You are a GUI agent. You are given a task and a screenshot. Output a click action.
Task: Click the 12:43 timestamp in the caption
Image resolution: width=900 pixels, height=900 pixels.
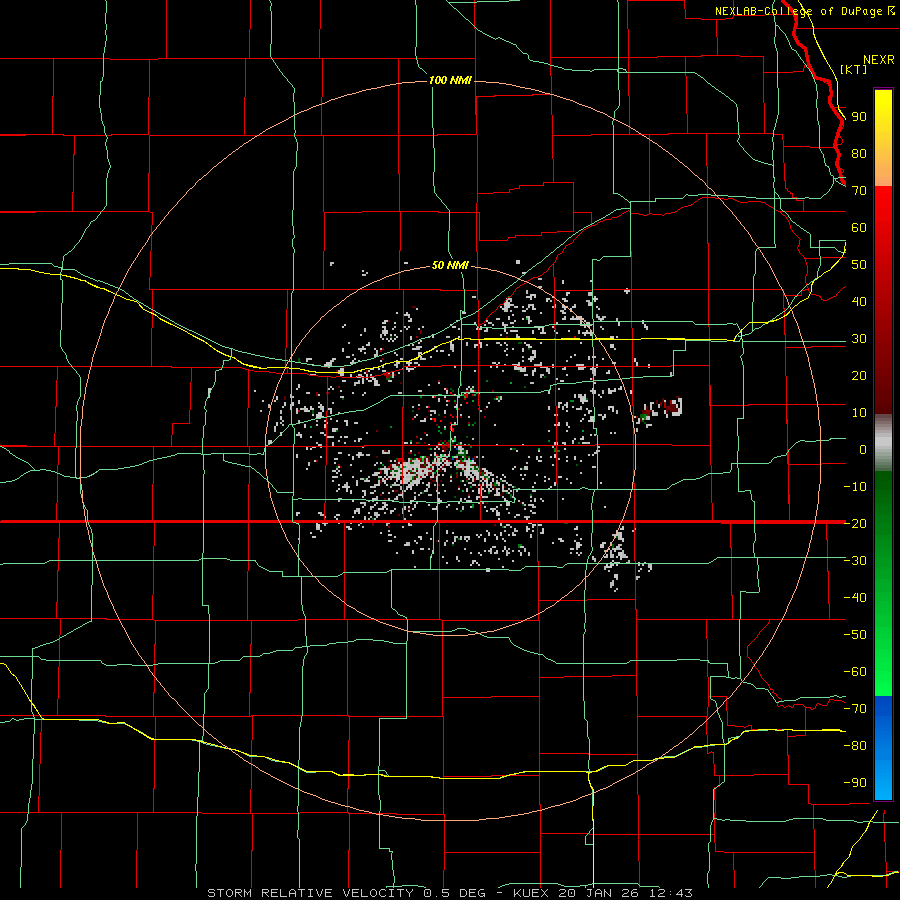click(x=671, y=893)
